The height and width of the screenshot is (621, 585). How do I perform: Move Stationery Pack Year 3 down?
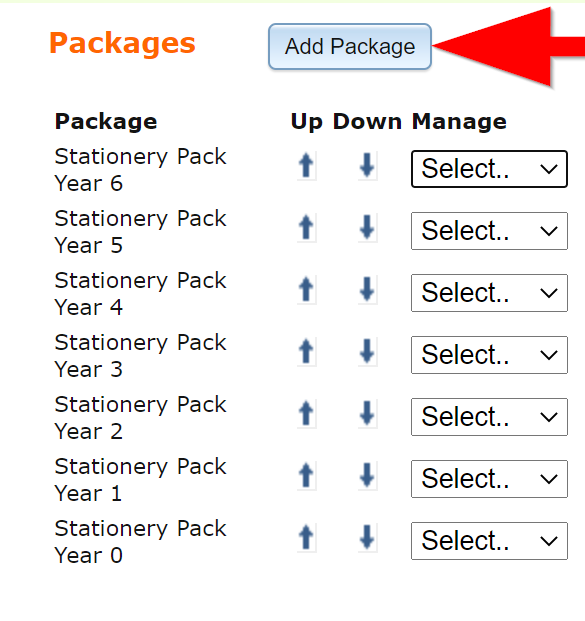[368, 352]
